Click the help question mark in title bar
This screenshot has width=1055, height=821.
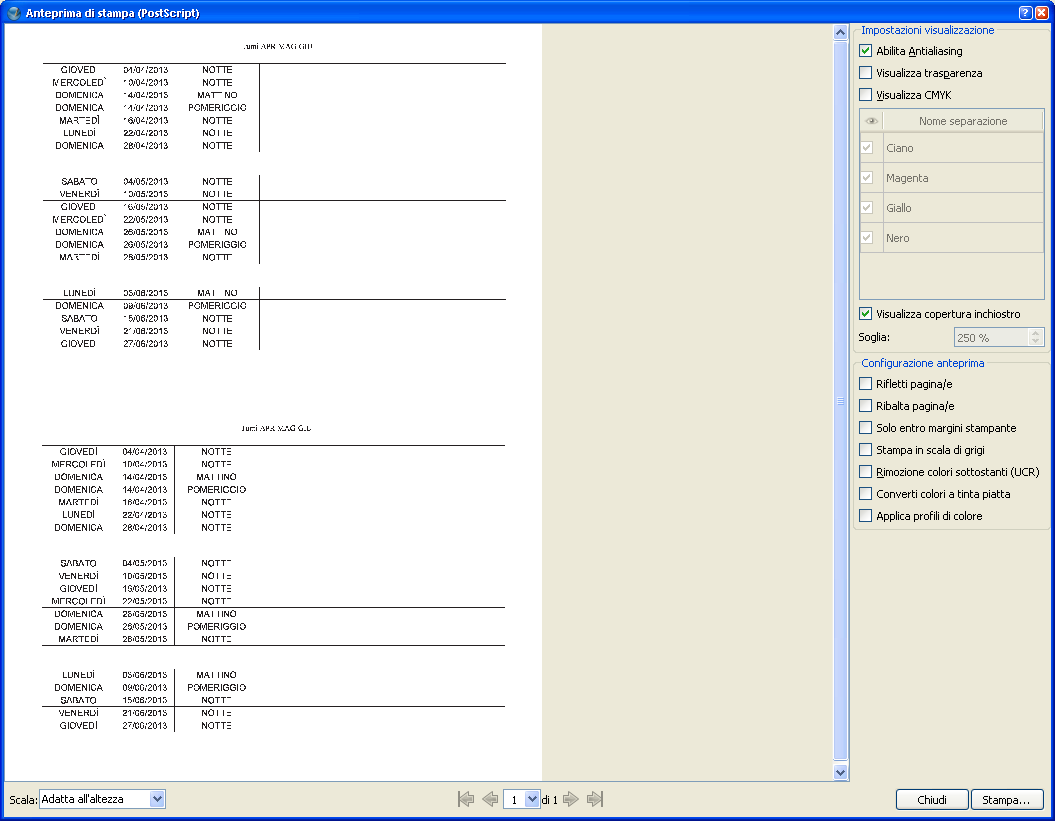click(1025, 13)
